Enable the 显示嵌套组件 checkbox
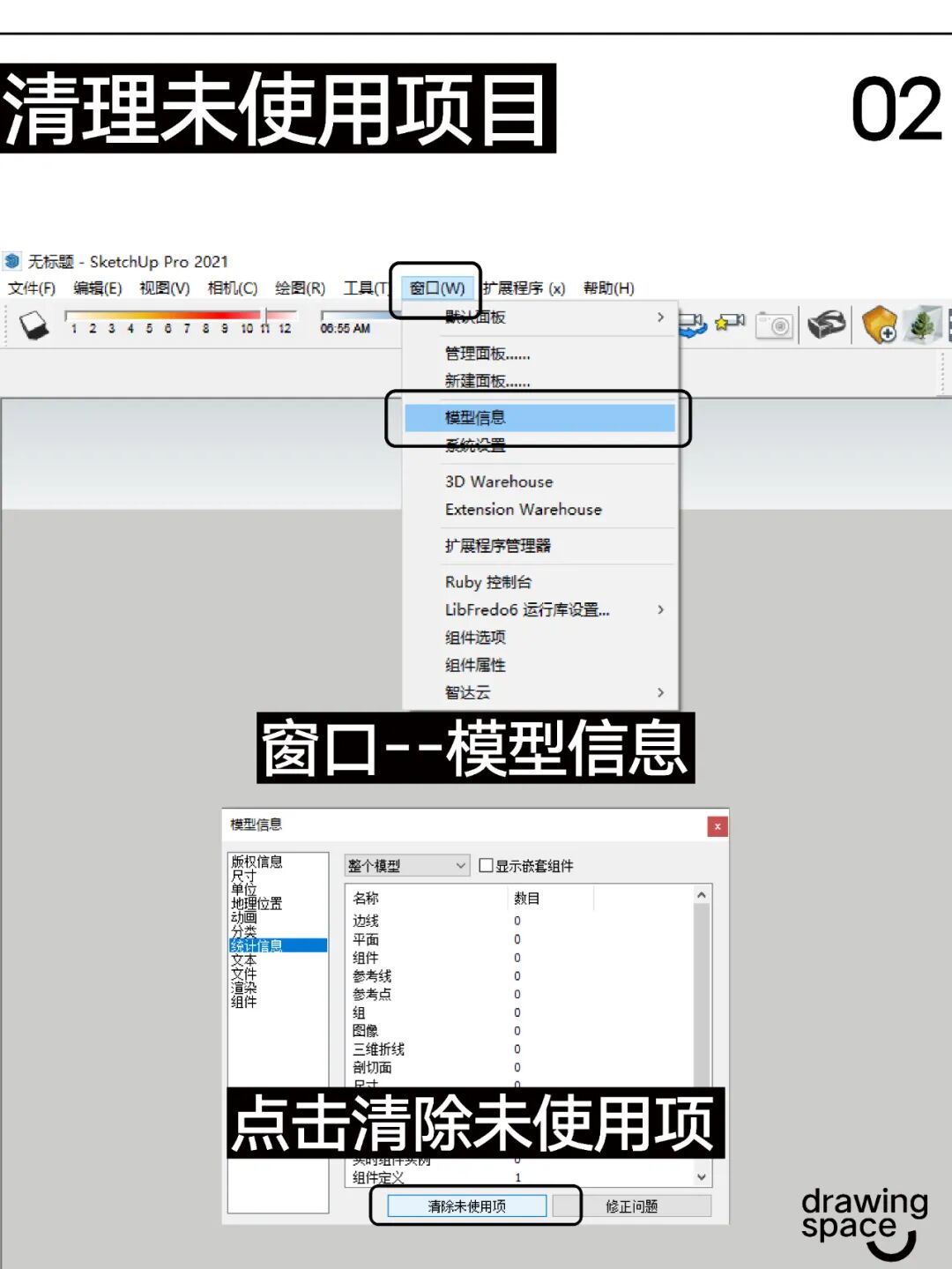Screen dimensions: 952x1269 tap(486, 865)
